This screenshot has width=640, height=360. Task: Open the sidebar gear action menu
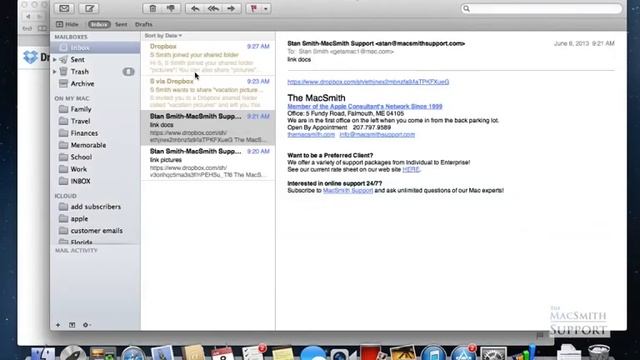click(86, 325)
